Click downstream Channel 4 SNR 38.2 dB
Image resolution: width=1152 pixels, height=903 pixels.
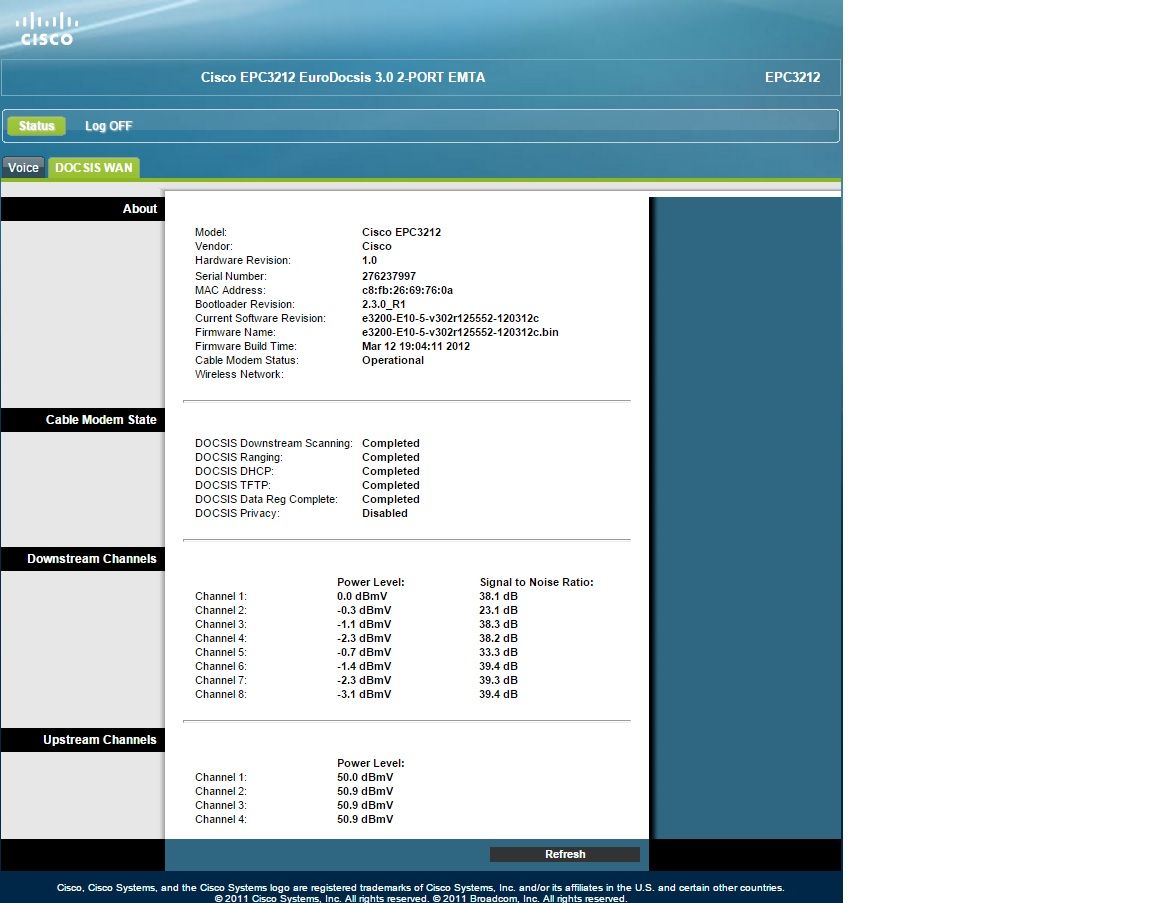point(498,638)
